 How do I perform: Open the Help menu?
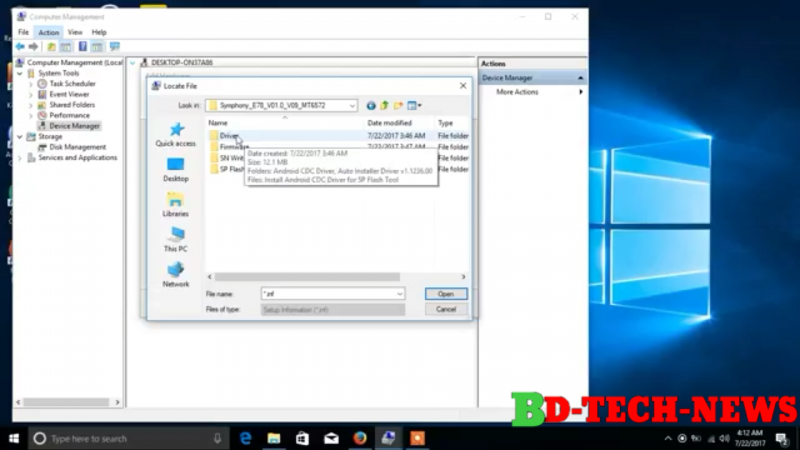pos(99,32)
